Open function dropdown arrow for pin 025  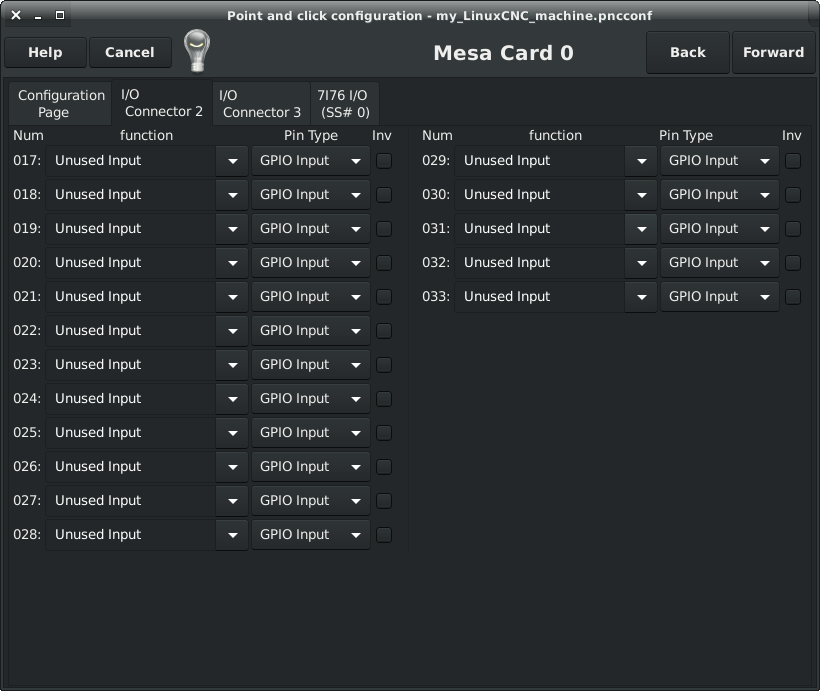tap(232, 433)
